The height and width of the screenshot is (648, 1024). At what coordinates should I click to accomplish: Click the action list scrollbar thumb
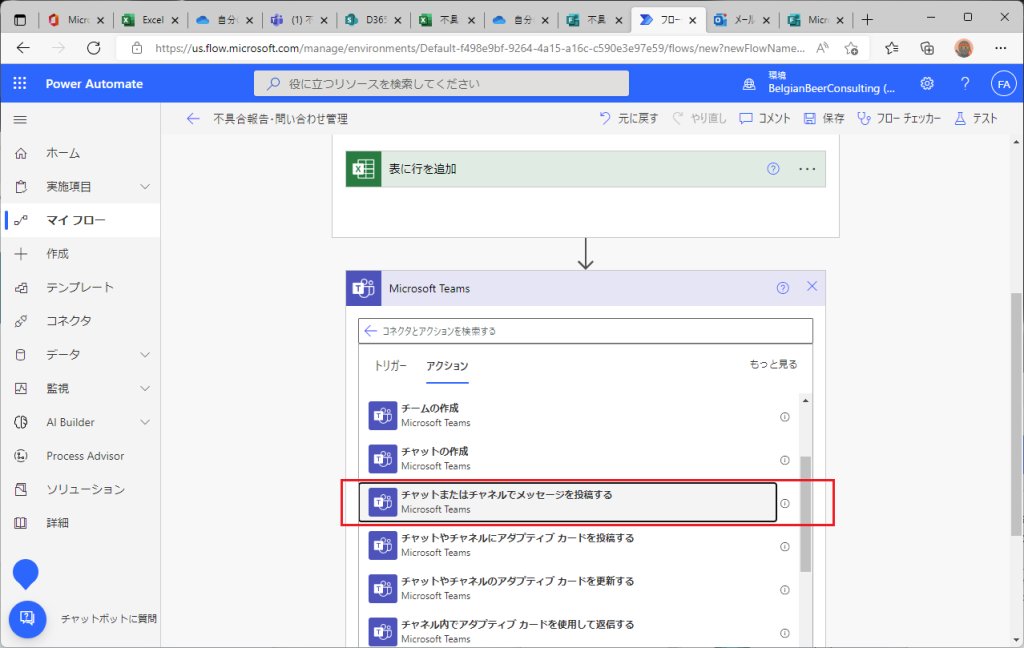point(806,514)
